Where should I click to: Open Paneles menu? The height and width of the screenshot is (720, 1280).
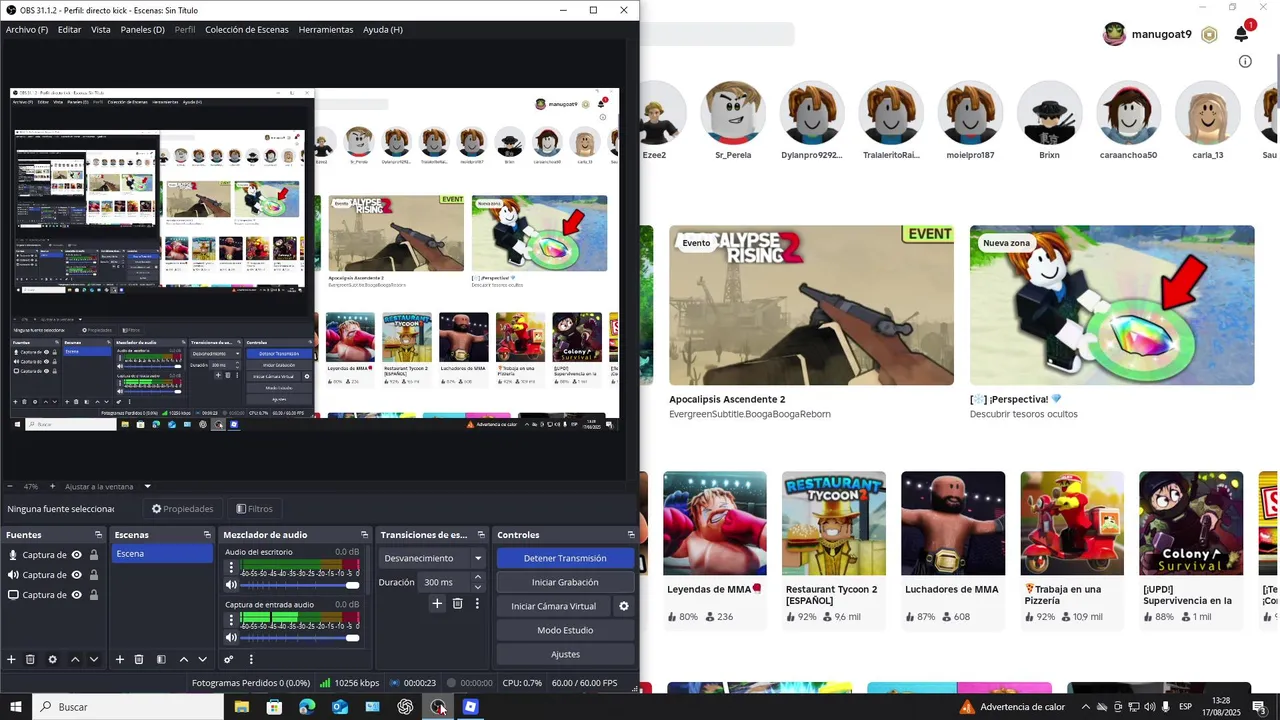(143, 30)
